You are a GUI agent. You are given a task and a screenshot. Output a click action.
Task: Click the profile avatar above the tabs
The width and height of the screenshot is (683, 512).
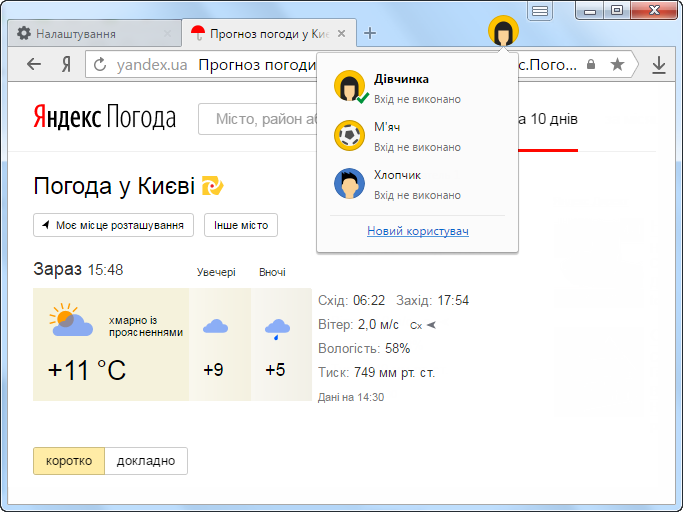click(503, 31)
